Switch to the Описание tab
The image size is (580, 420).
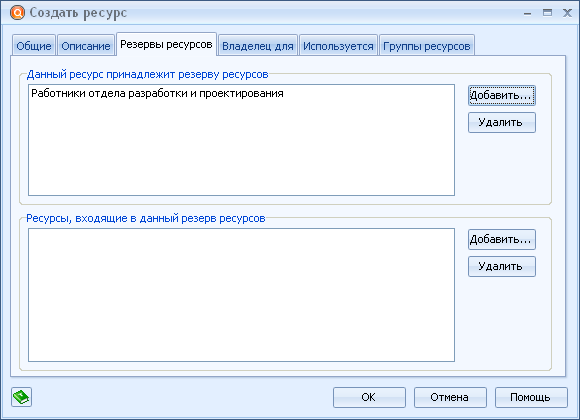click(86, 46)
